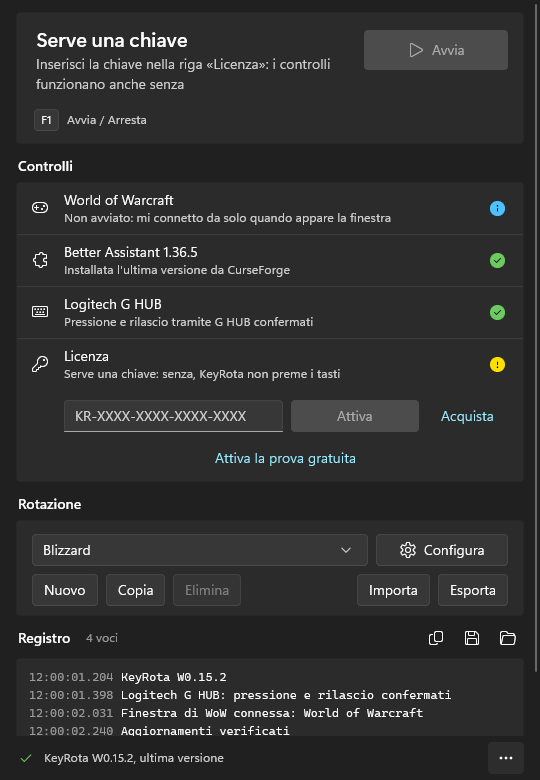The height and width of the screenshot is (780, 540).
Task: Click the Attiva la prova gratuita link
Action: pos(285,458)
